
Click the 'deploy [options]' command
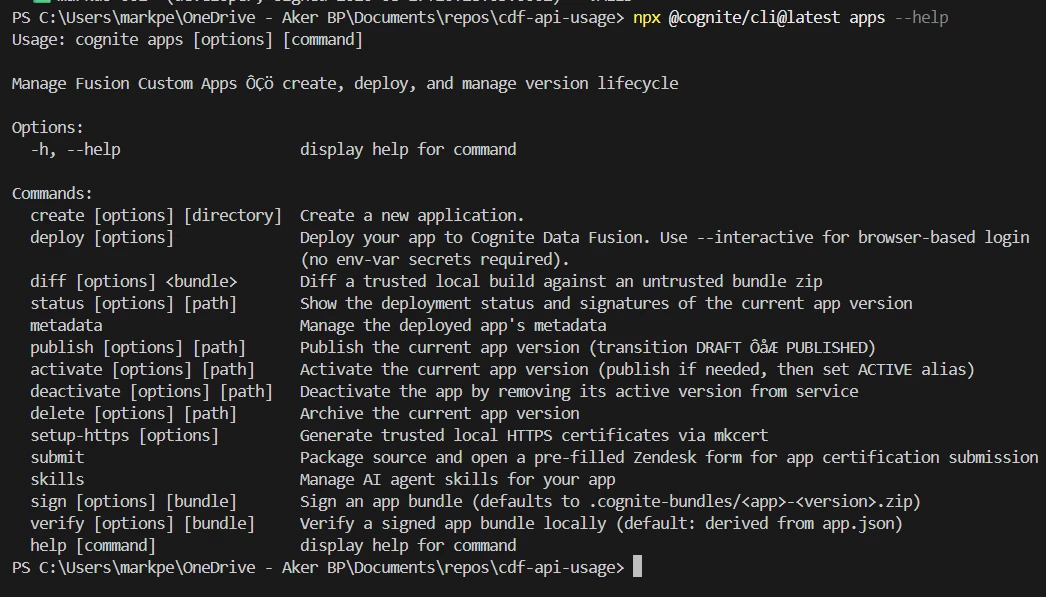(101, 238)
